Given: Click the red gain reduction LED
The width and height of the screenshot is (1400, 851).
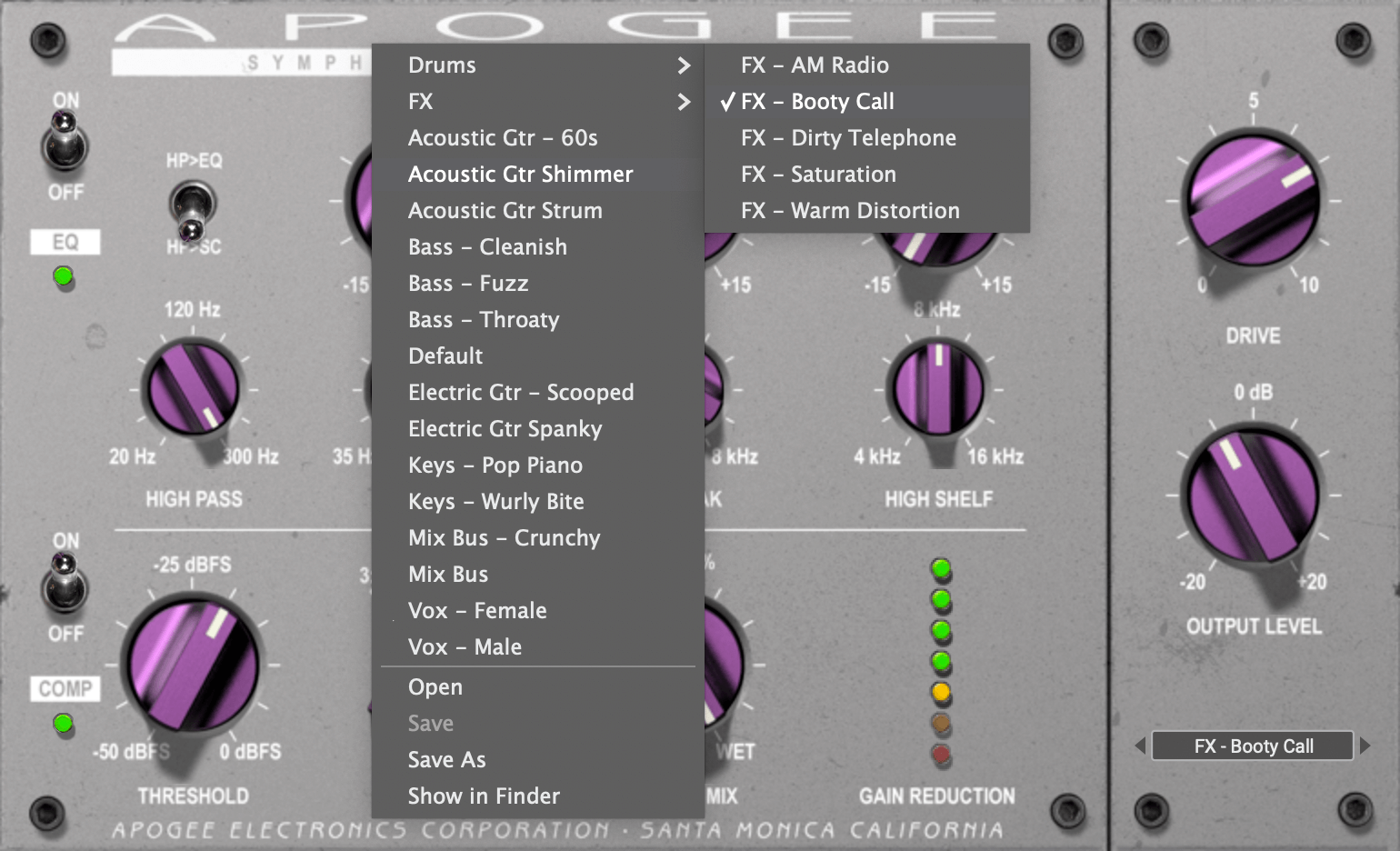Looking at the screenshot, I should (941, 754).
